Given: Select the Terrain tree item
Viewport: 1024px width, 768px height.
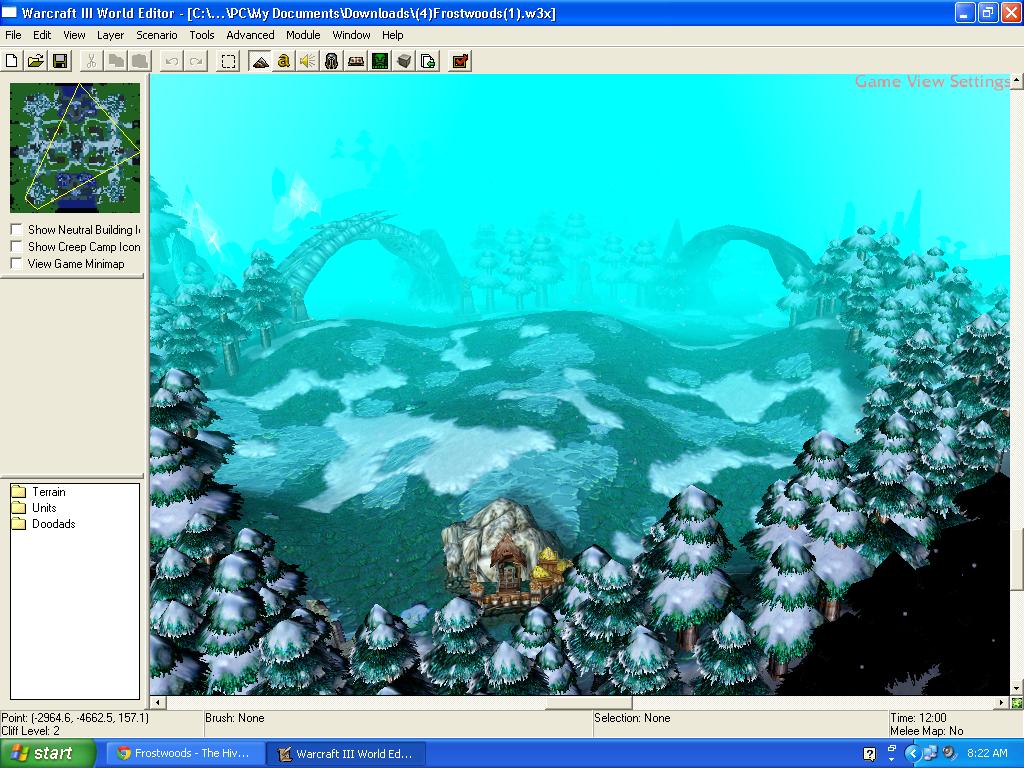Looking at the screenshot, I should [x=48, y=492].
